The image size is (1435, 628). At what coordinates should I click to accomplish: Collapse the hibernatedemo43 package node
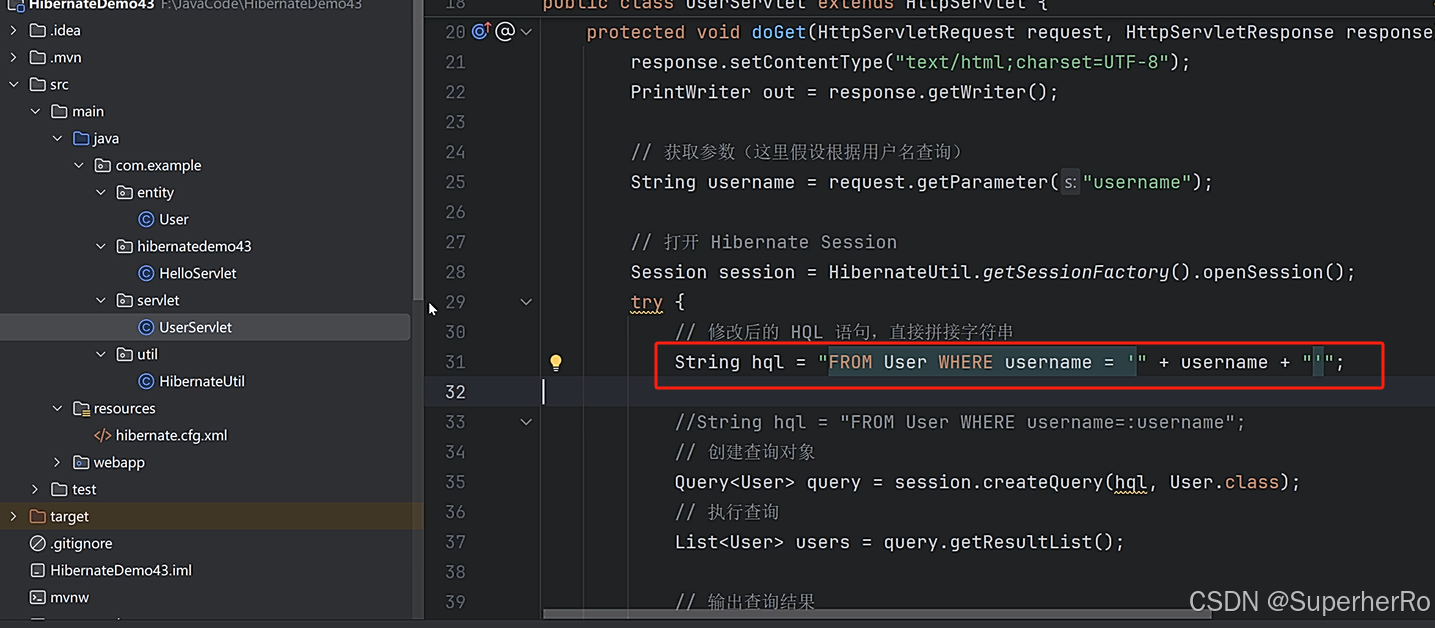pyautogui.click(x=101, y=246)
